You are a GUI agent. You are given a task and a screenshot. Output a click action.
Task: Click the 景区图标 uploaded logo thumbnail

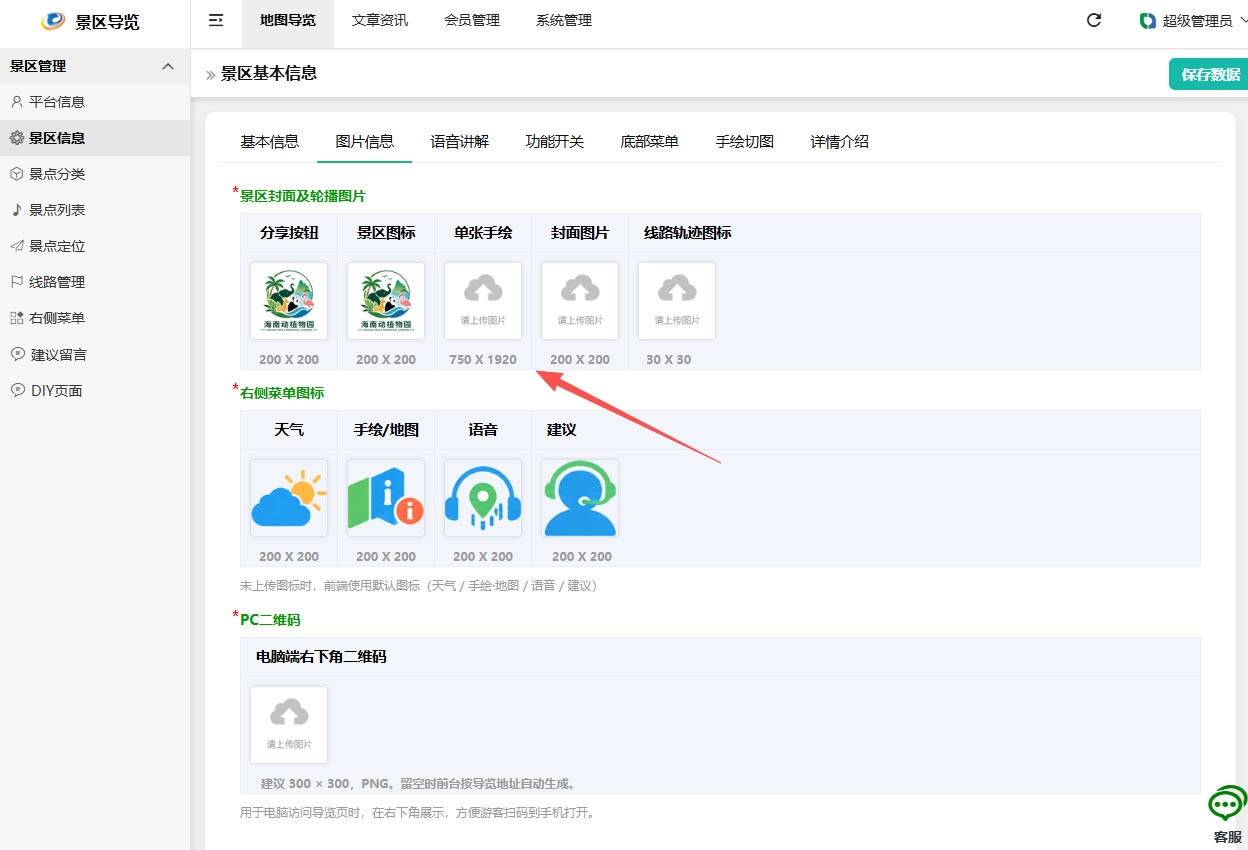point(386,301)
